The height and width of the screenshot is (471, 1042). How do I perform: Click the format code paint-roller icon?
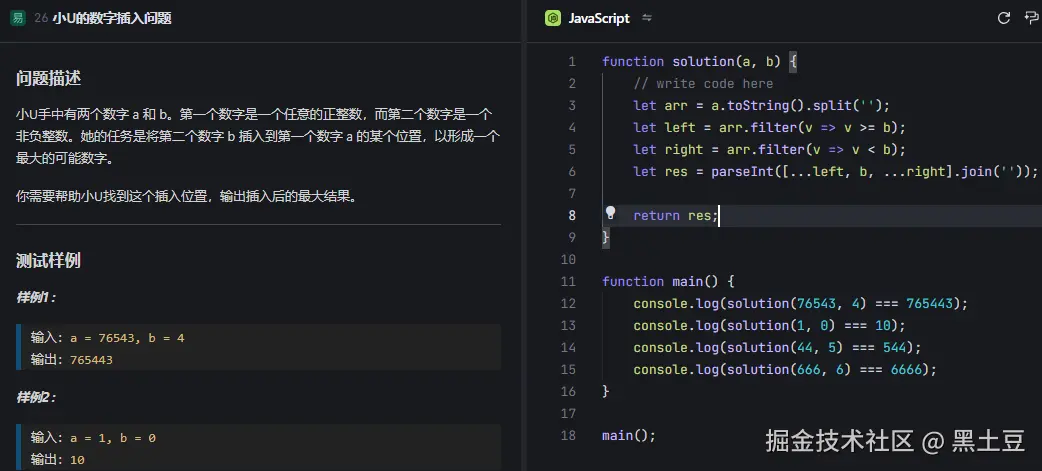tap(1033, 18)
